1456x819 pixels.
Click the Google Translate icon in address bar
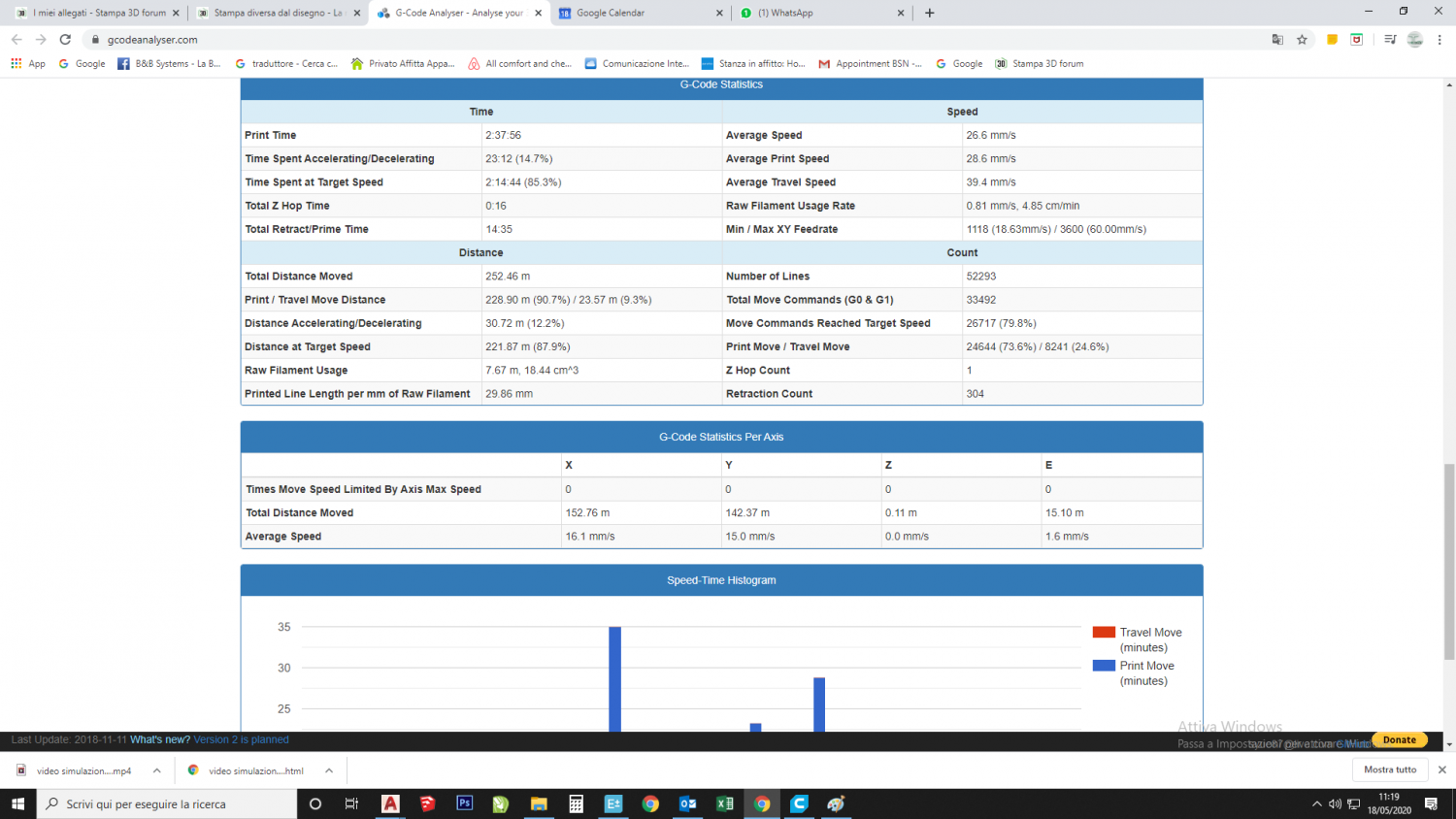click(1277, 40)
